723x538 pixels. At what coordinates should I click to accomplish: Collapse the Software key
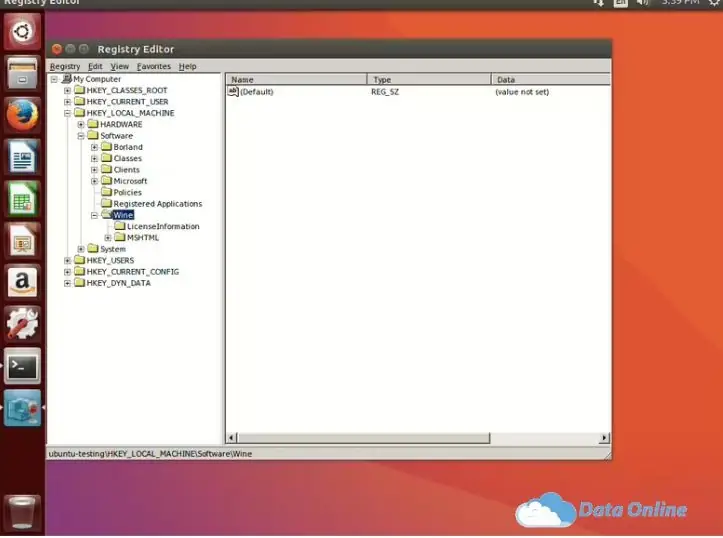(x=81, y=136)
